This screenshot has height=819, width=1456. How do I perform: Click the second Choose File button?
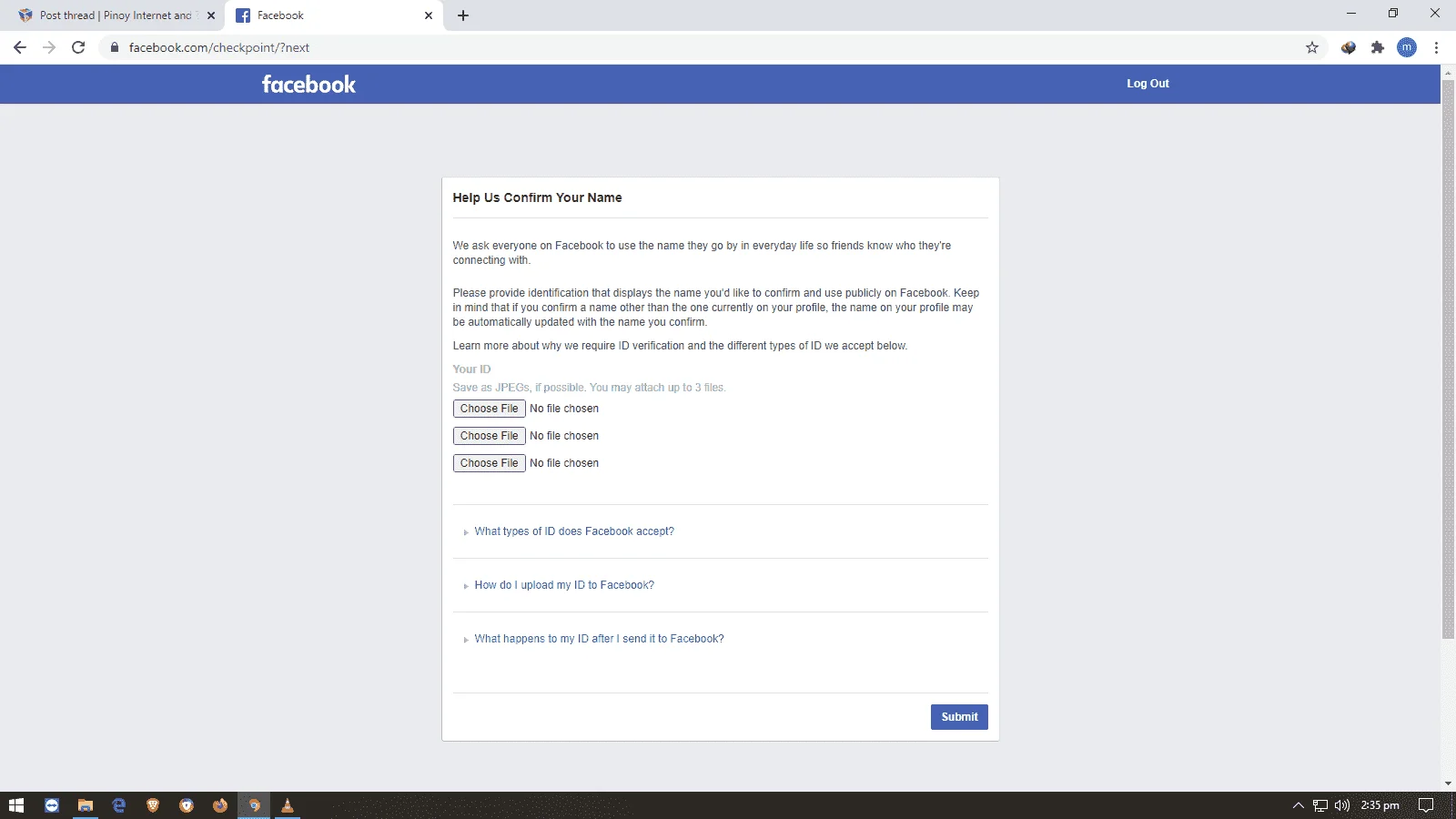pyautogui.click(x=490, y=436)
